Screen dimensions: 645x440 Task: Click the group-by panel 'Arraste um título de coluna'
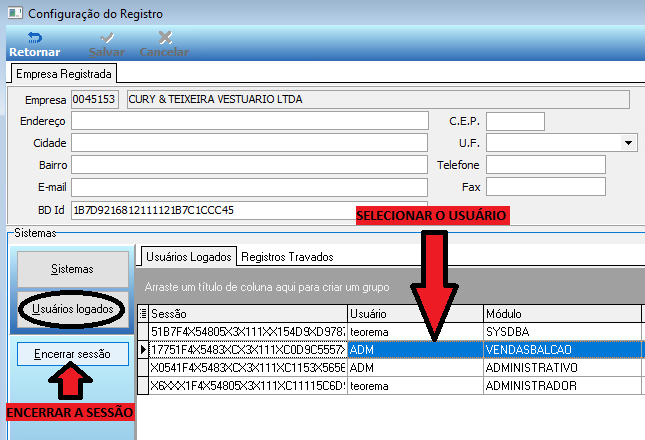pyautogui.click(x=390, y=287)
